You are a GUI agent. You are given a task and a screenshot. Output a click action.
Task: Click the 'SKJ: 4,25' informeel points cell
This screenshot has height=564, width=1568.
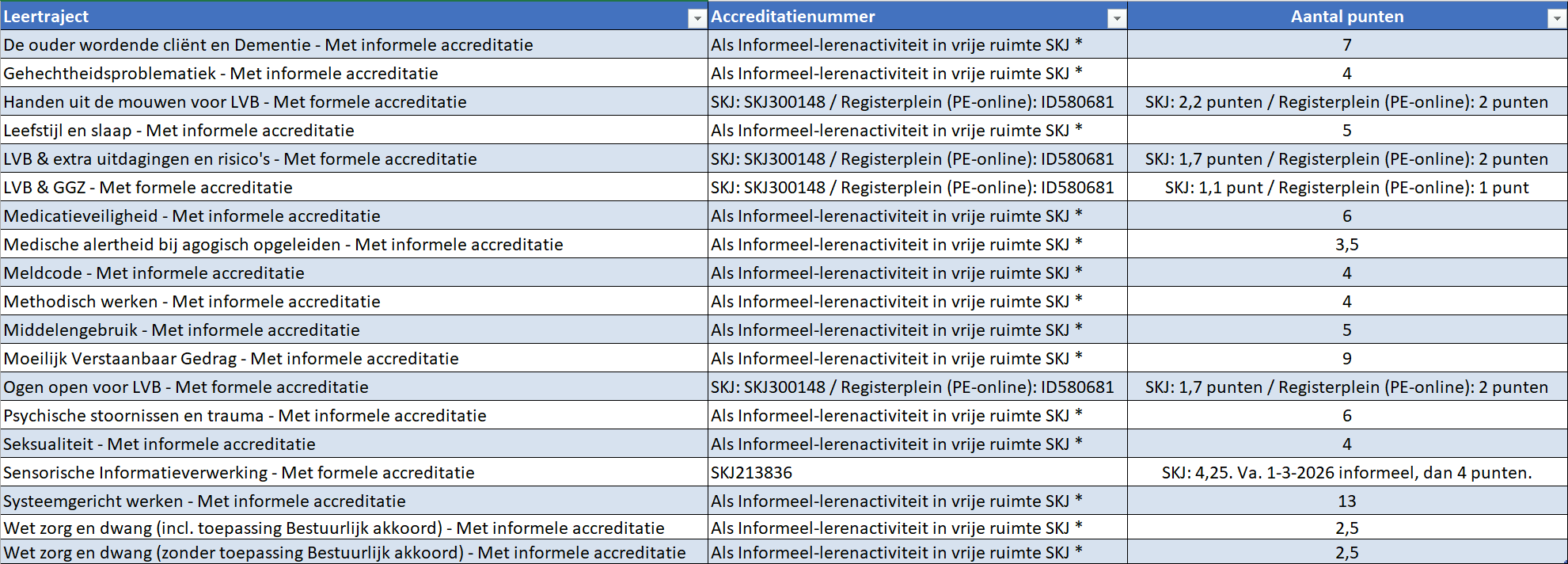click(x=1346, y=473)
